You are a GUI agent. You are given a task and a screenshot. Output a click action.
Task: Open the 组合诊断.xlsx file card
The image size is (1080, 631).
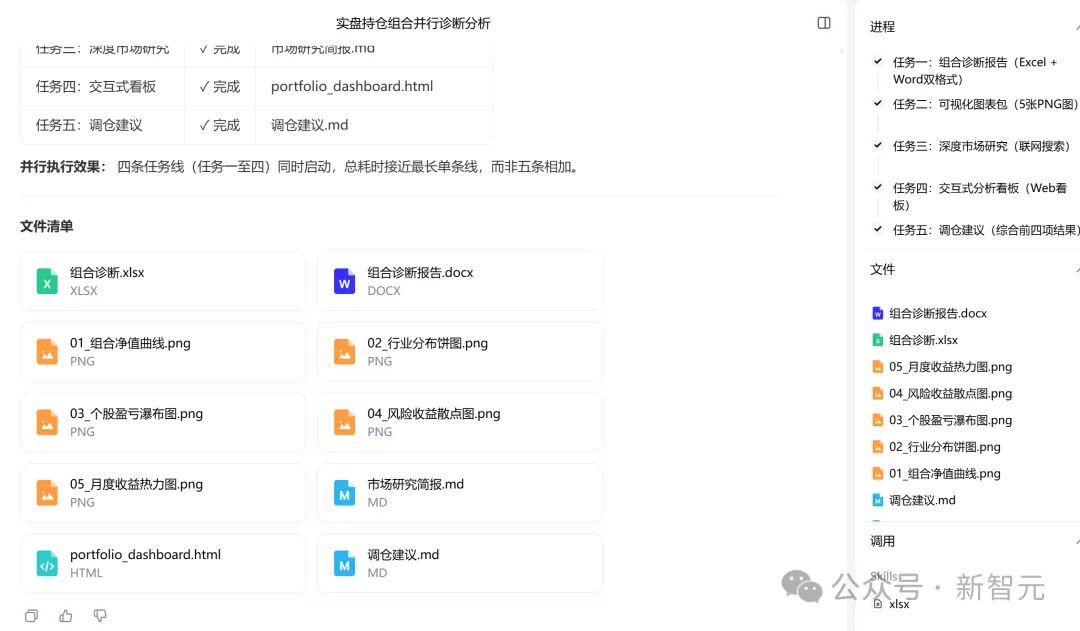pyautogui.click(x=163, y=281)
